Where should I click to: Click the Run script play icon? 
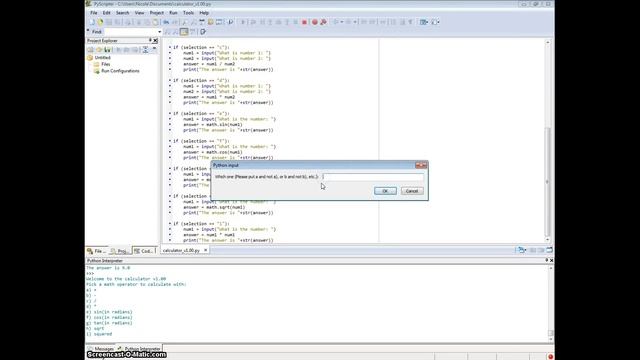pos(243,22)
